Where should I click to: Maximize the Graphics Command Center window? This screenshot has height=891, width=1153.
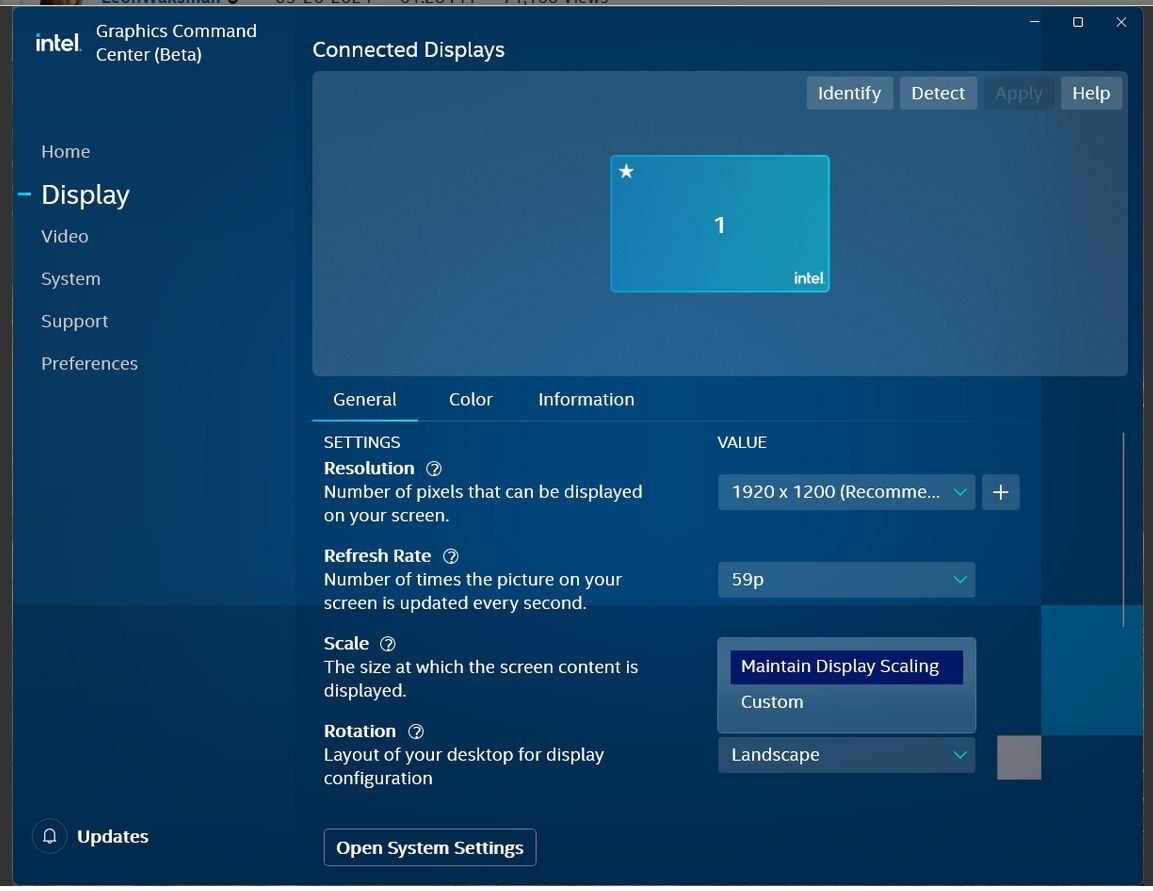(x=1078, y=22)
